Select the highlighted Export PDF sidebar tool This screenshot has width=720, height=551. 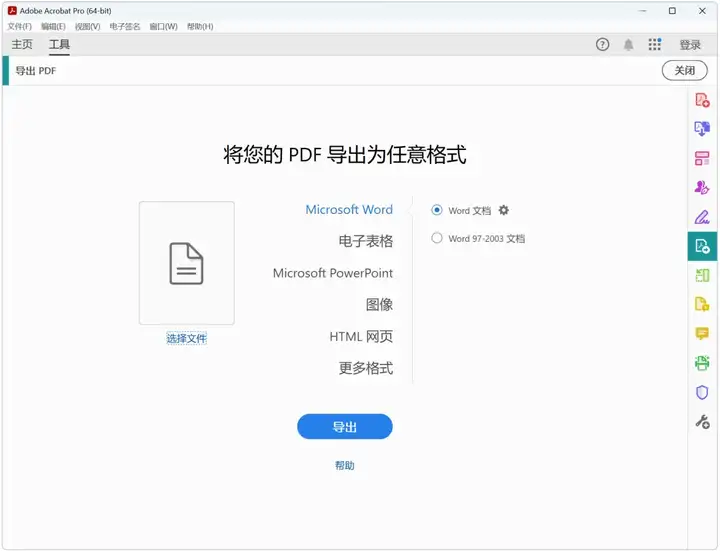point(702,246)
